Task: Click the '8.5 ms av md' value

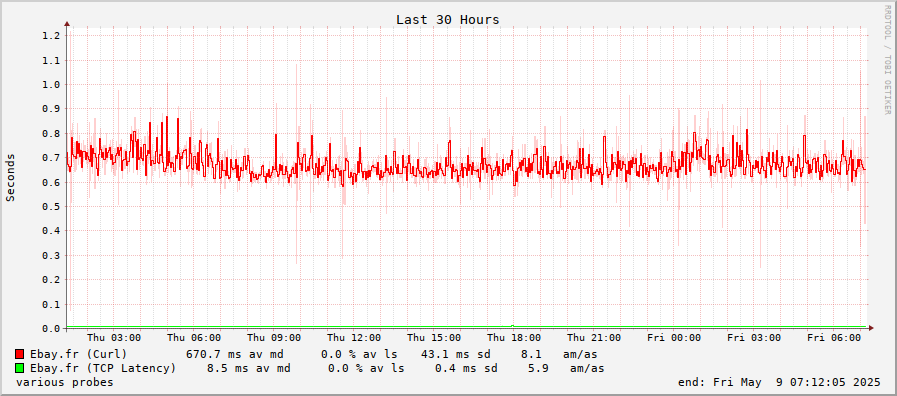Action: tap(248, 368)
